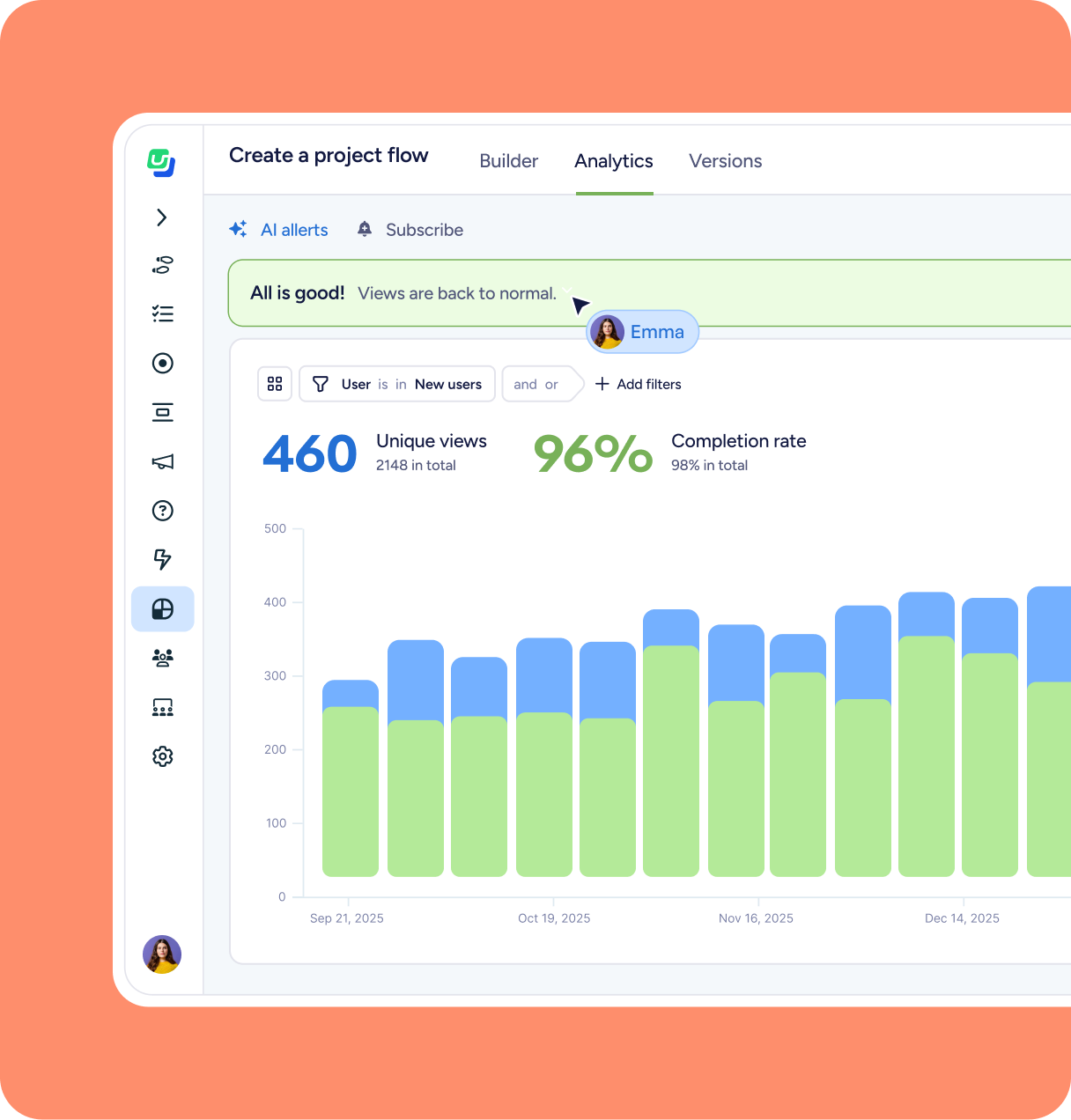Switch the filter logic to 'or'

coord(551,384)
